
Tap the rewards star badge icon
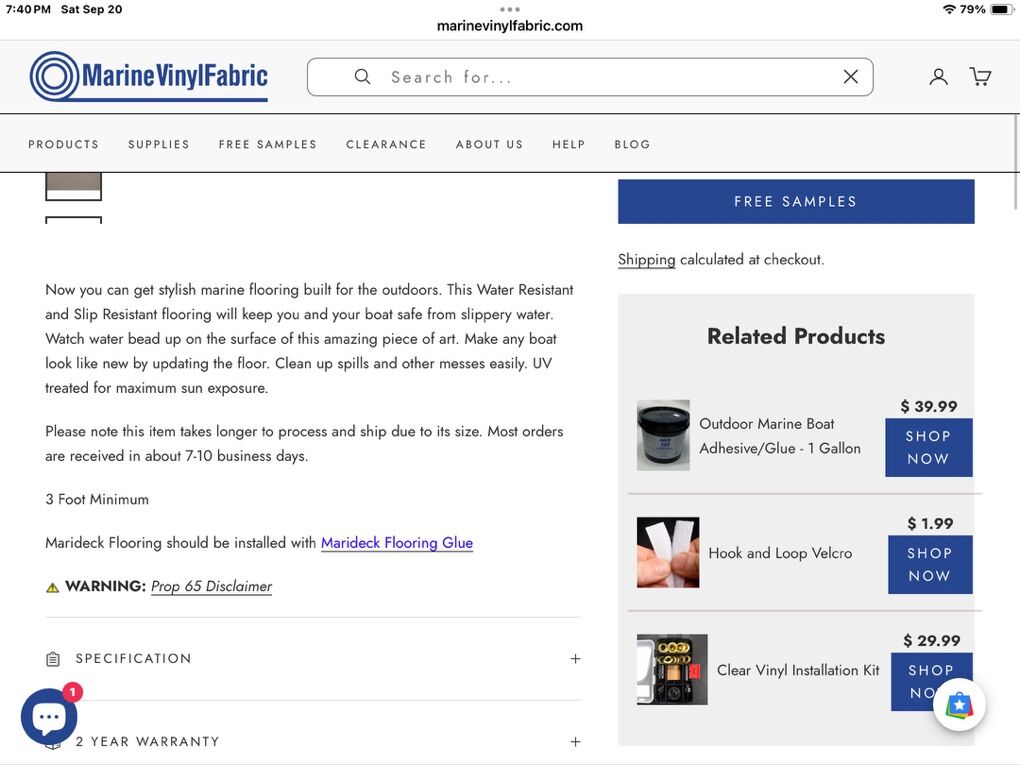(959, 705)
